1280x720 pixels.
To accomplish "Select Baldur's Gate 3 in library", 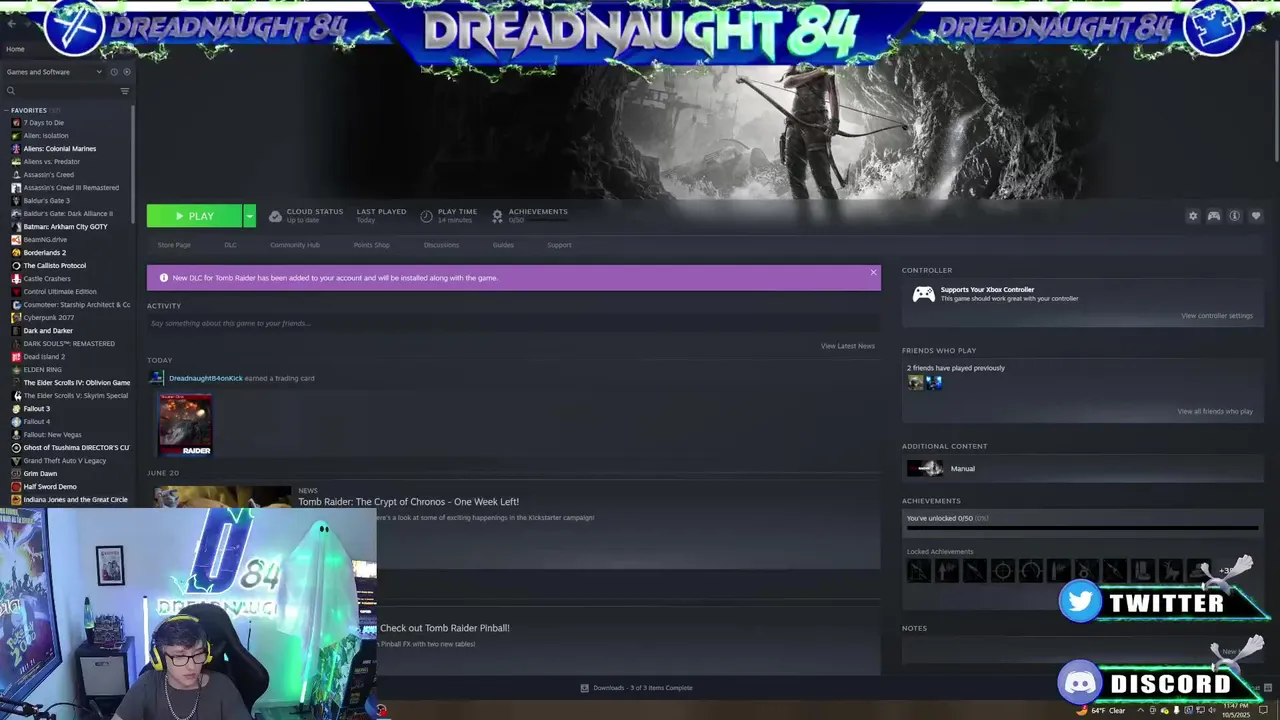I will click(x=46, y=201).
